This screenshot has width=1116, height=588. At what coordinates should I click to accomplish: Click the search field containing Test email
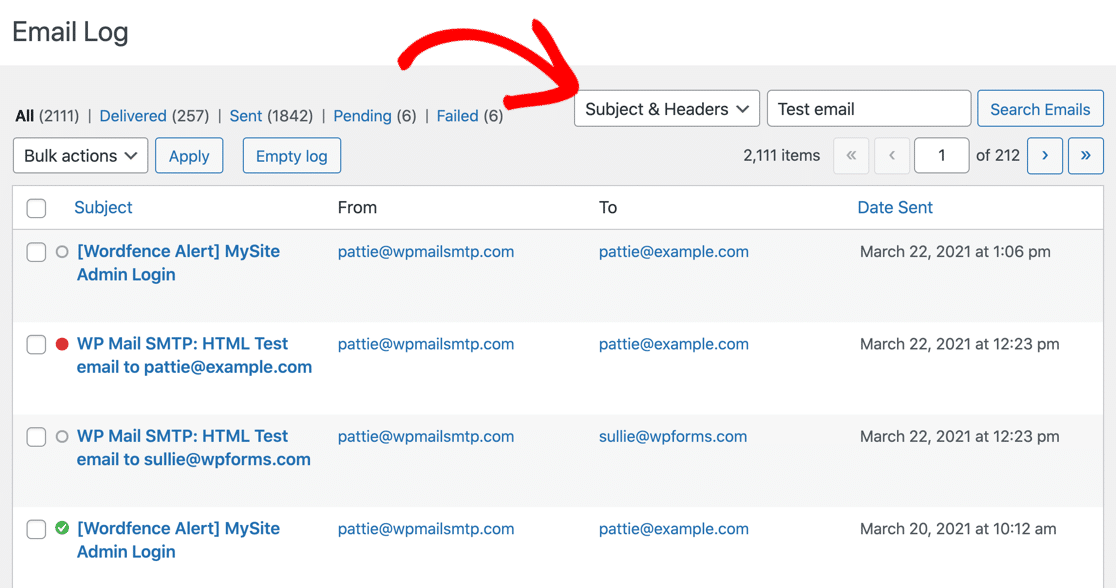coord(869,109)
